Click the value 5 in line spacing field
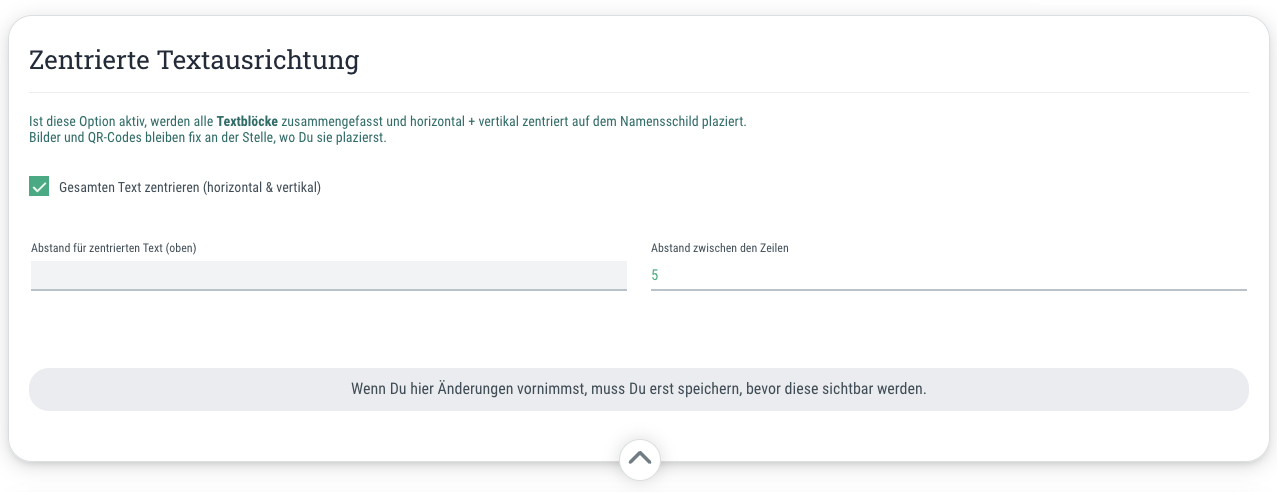This screenshot has width=1277, height=492. 655,275
